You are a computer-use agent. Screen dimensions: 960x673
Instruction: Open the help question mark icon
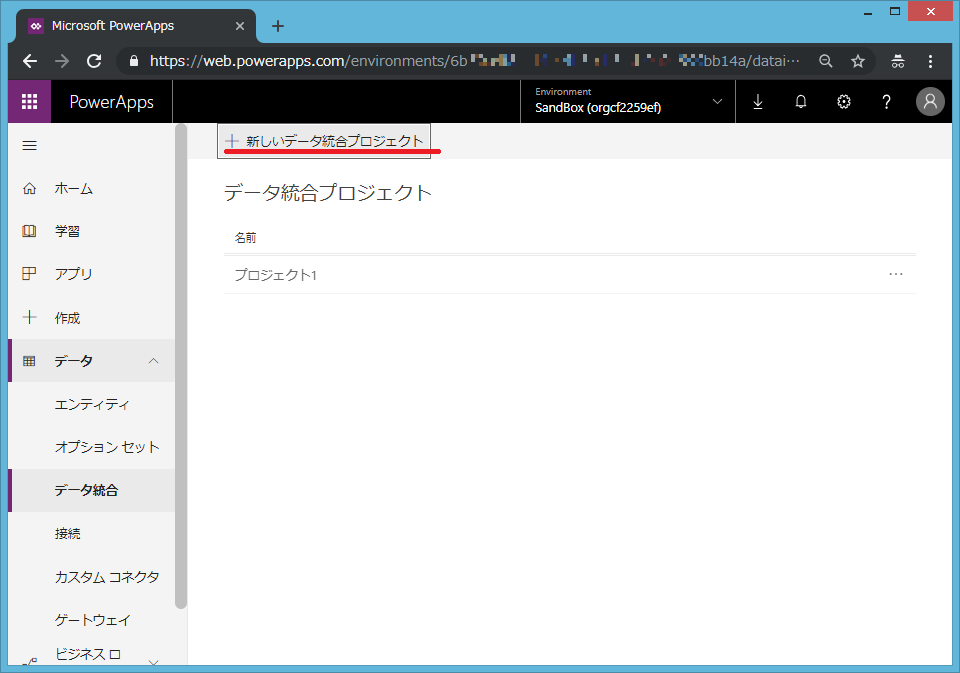pyautogui.click(x=886, y=102)
